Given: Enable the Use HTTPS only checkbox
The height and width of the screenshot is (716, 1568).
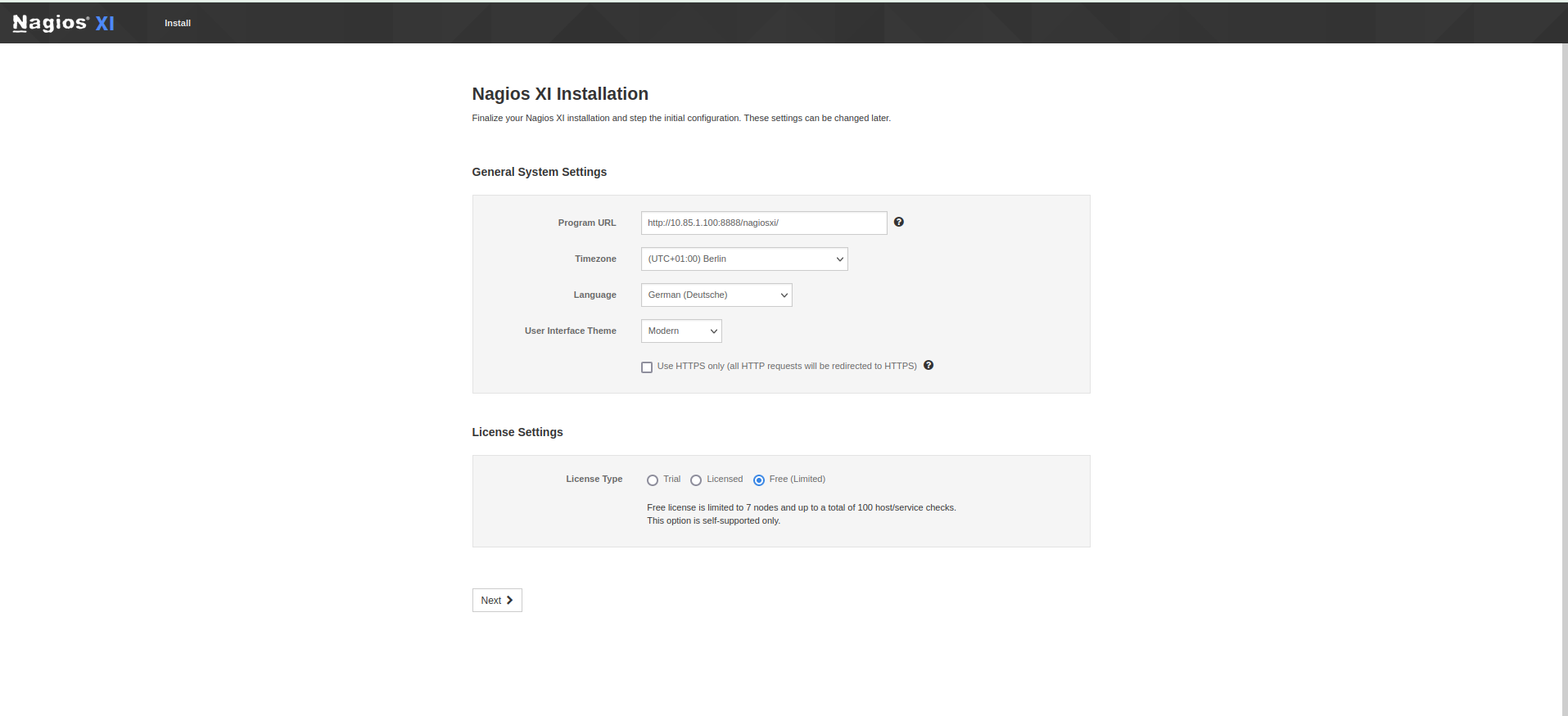Looking at the screenshot, I should tap(647, 367).
